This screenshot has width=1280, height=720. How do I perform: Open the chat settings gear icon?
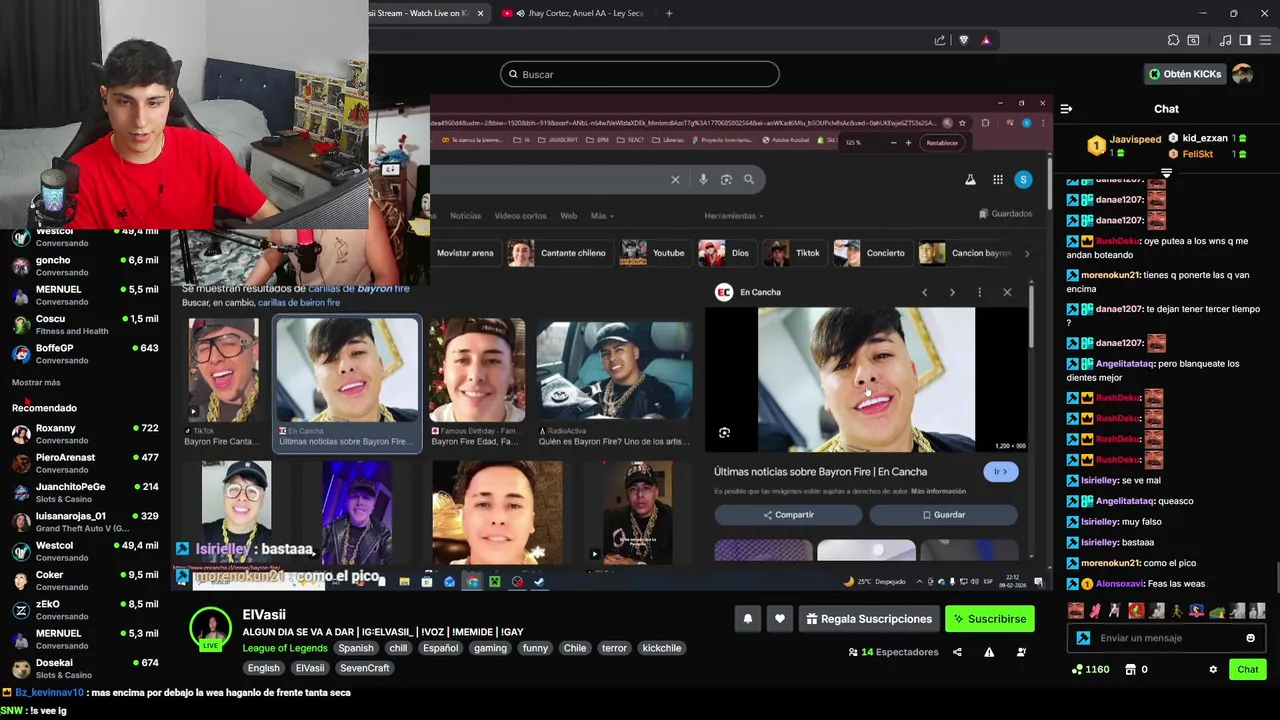[x=1213, y=670]
